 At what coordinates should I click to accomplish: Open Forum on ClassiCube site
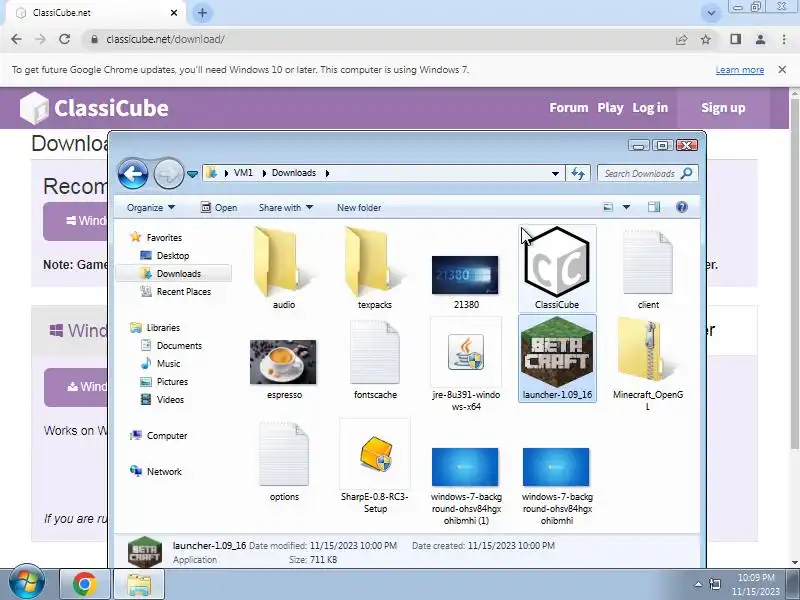pos(569,108)
